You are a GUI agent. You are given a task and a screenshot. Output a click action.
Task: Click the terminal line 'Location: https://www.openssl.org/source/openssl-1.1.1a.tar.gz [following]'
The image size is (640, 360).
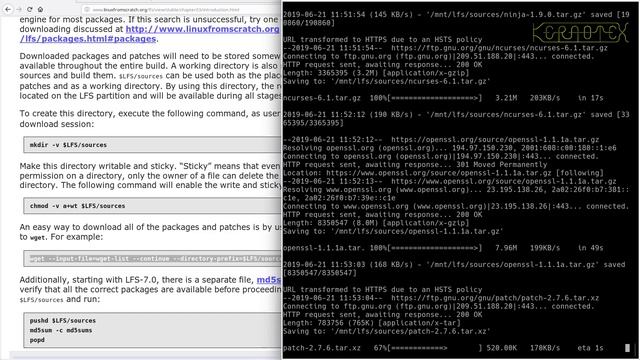[443, 173]
